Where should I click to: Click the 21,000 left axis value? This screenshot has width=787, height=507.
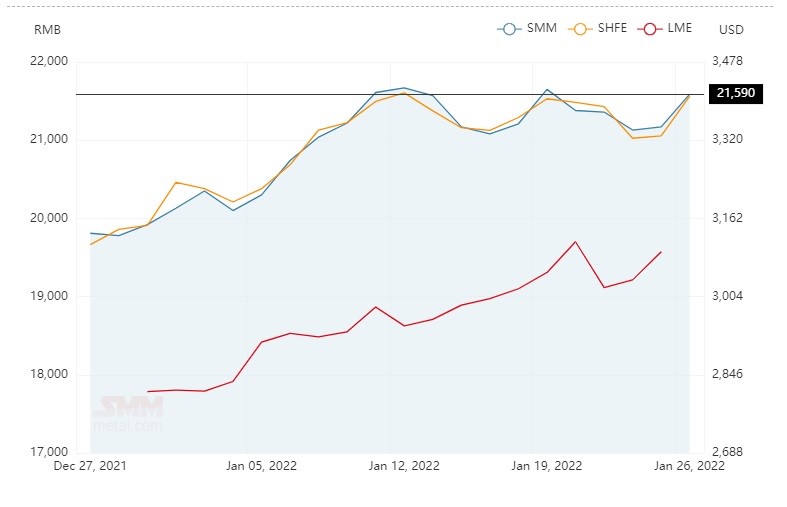(x=49, y=139)
